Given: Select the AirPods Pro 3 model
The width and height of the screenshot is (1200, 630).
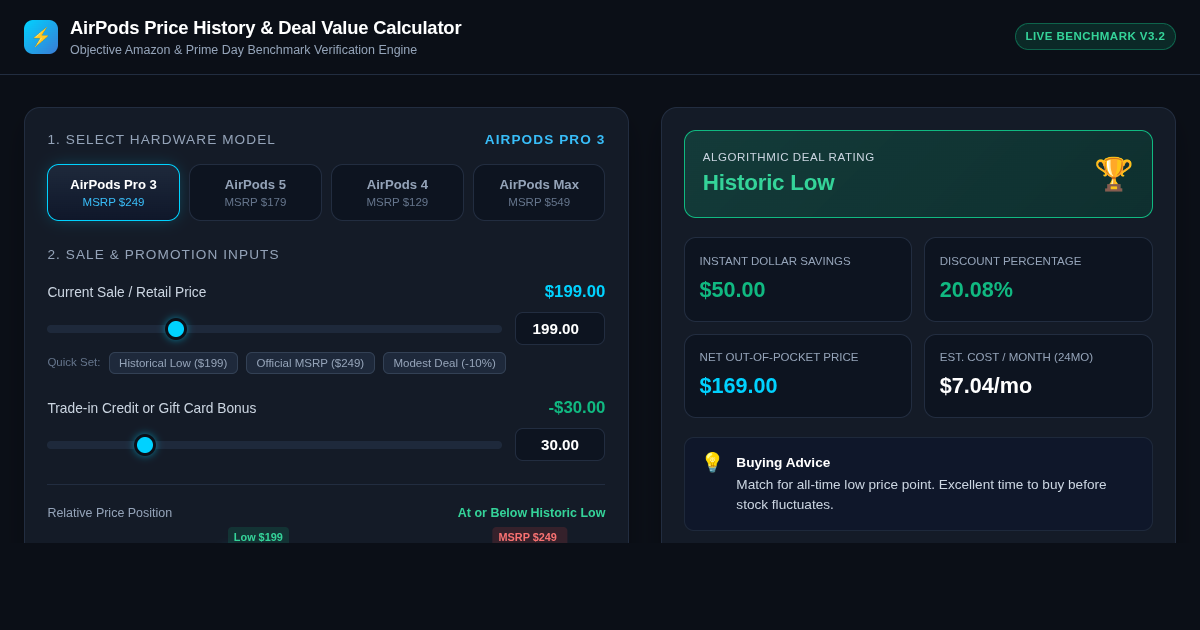Looking at the screenshot, I should (x=113, y=193).
